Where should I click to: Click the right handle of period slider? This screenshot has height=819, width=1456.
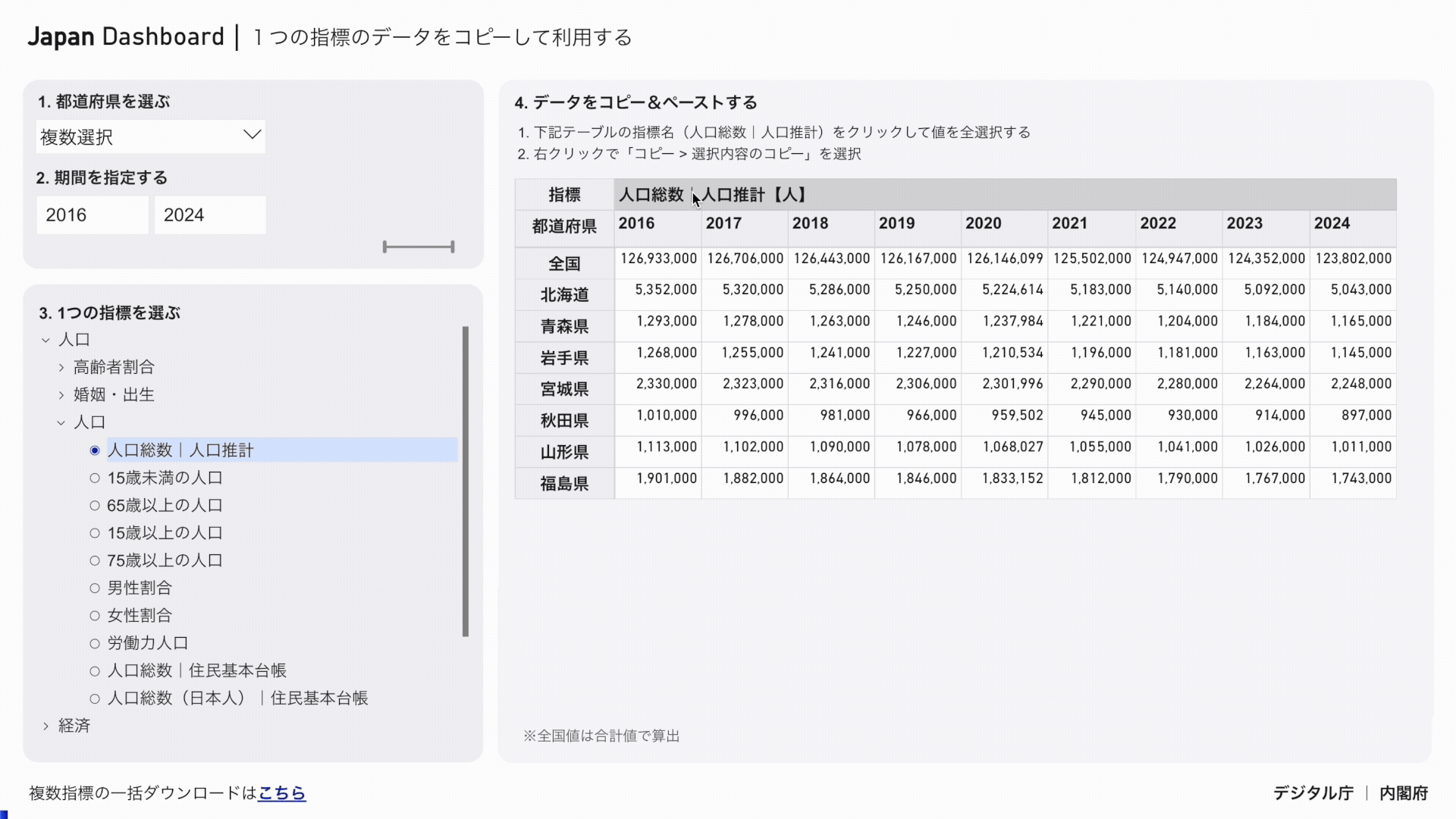click(453, 246)
